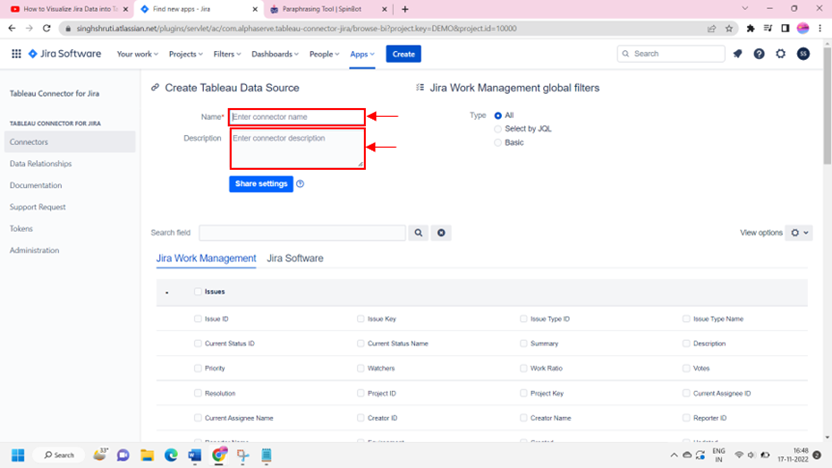This screenshot has width=832, height=468.
Task: Clear the search field with X button
Action: coord(441,232)
